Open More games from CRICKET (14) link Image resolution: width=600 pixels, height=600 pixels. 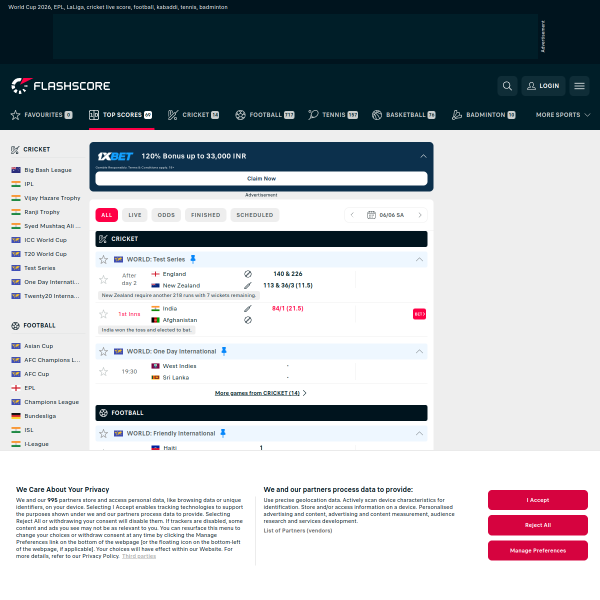pyautogui.click(x=261, y=393)
